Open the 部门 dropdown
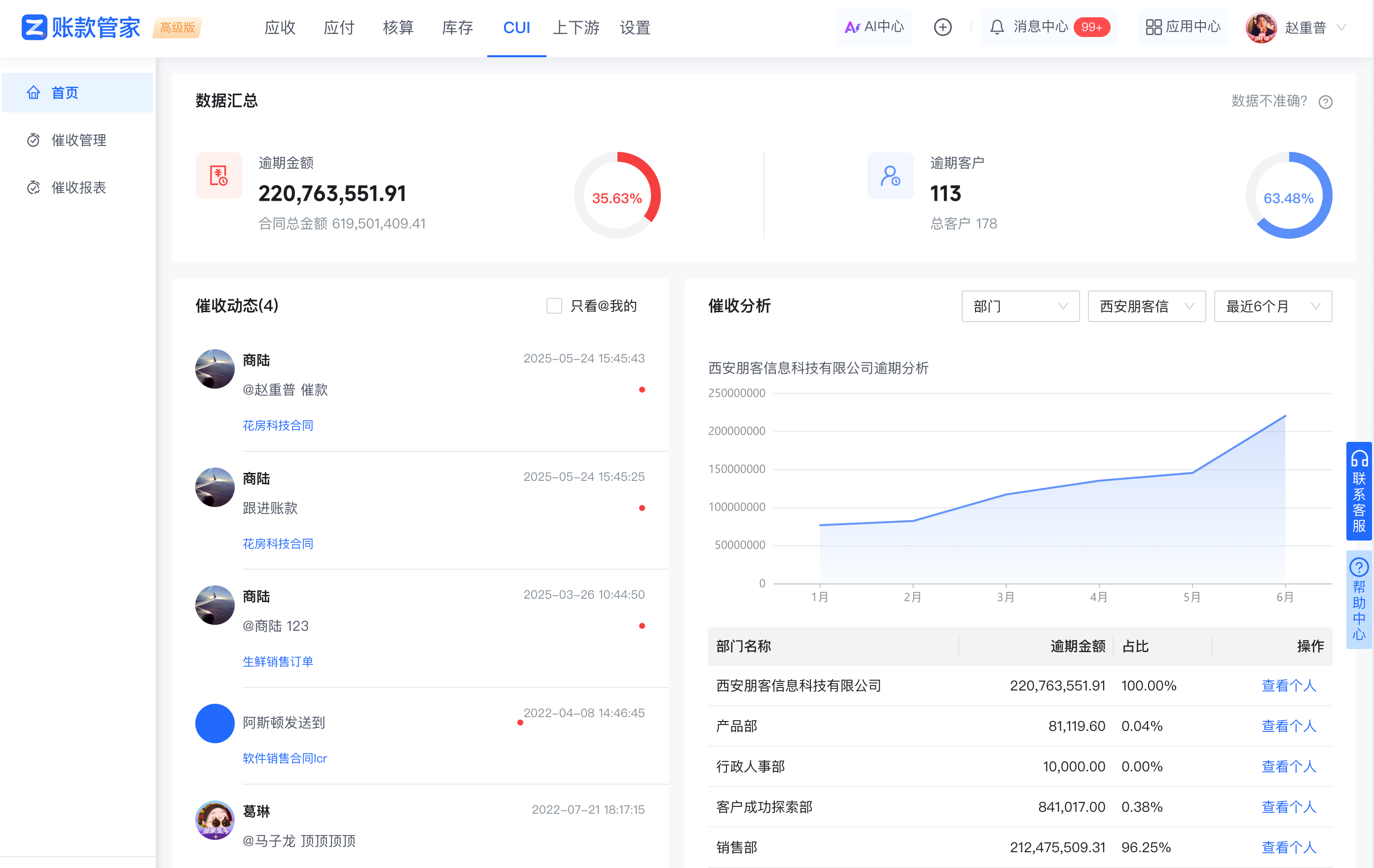The height and width of the screenshot is (868, 1374). 1020,306
